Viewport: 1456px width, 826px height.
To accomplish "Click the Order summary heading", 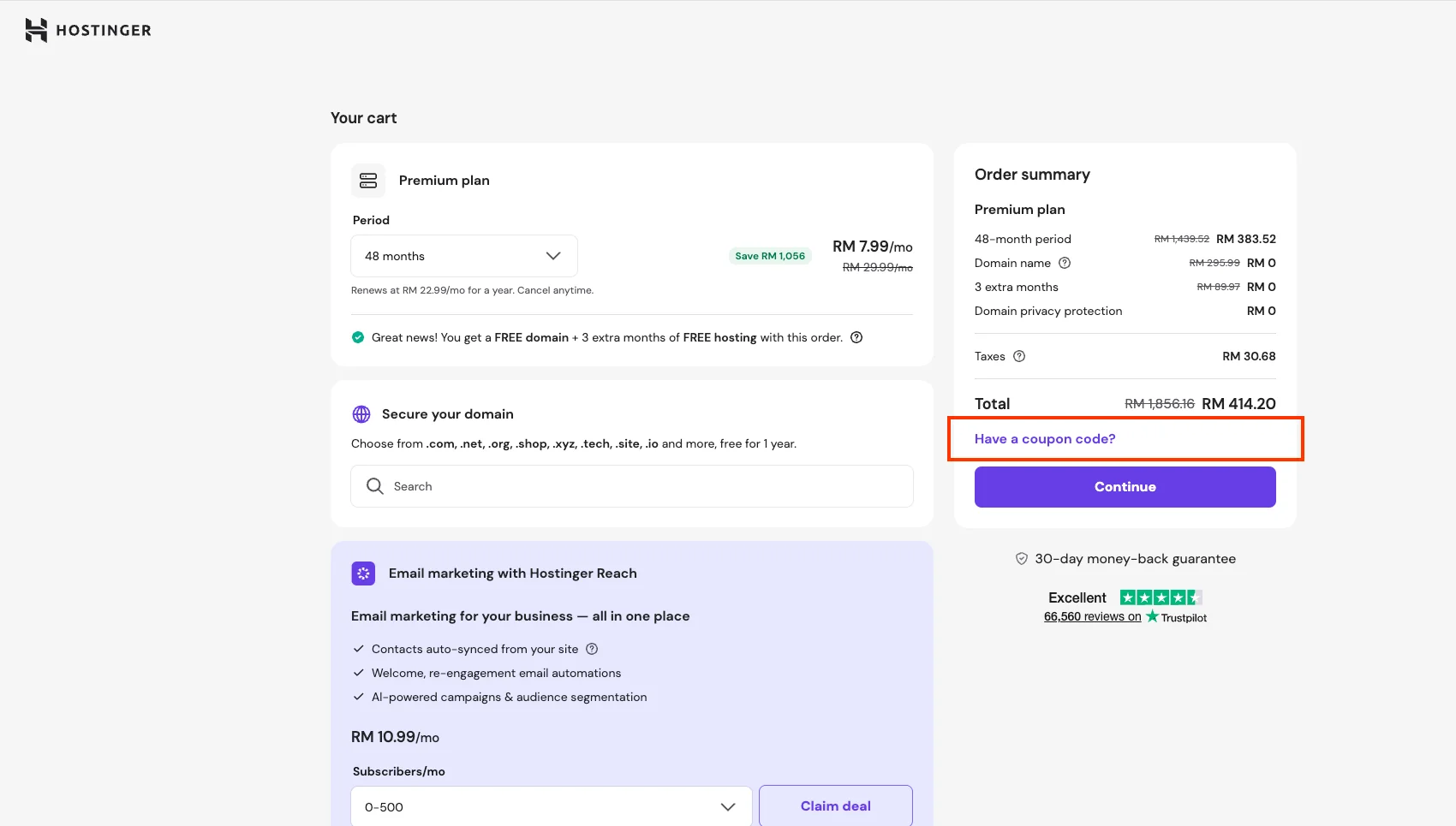I will [x=1032, y=175].
